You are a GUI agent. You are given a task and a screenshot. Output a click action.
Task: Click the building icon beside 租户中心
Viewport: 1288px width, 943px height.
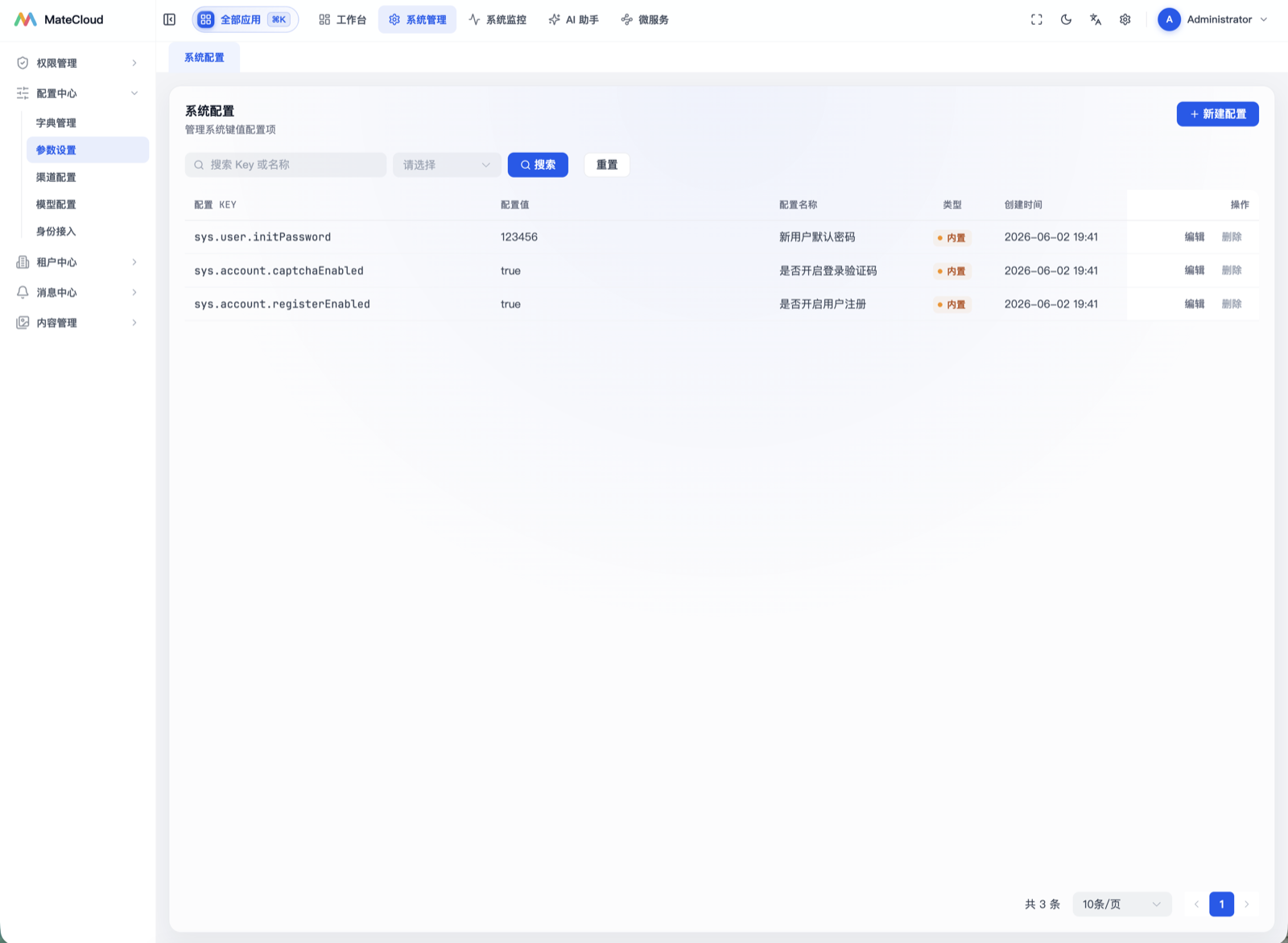point(23,262)
